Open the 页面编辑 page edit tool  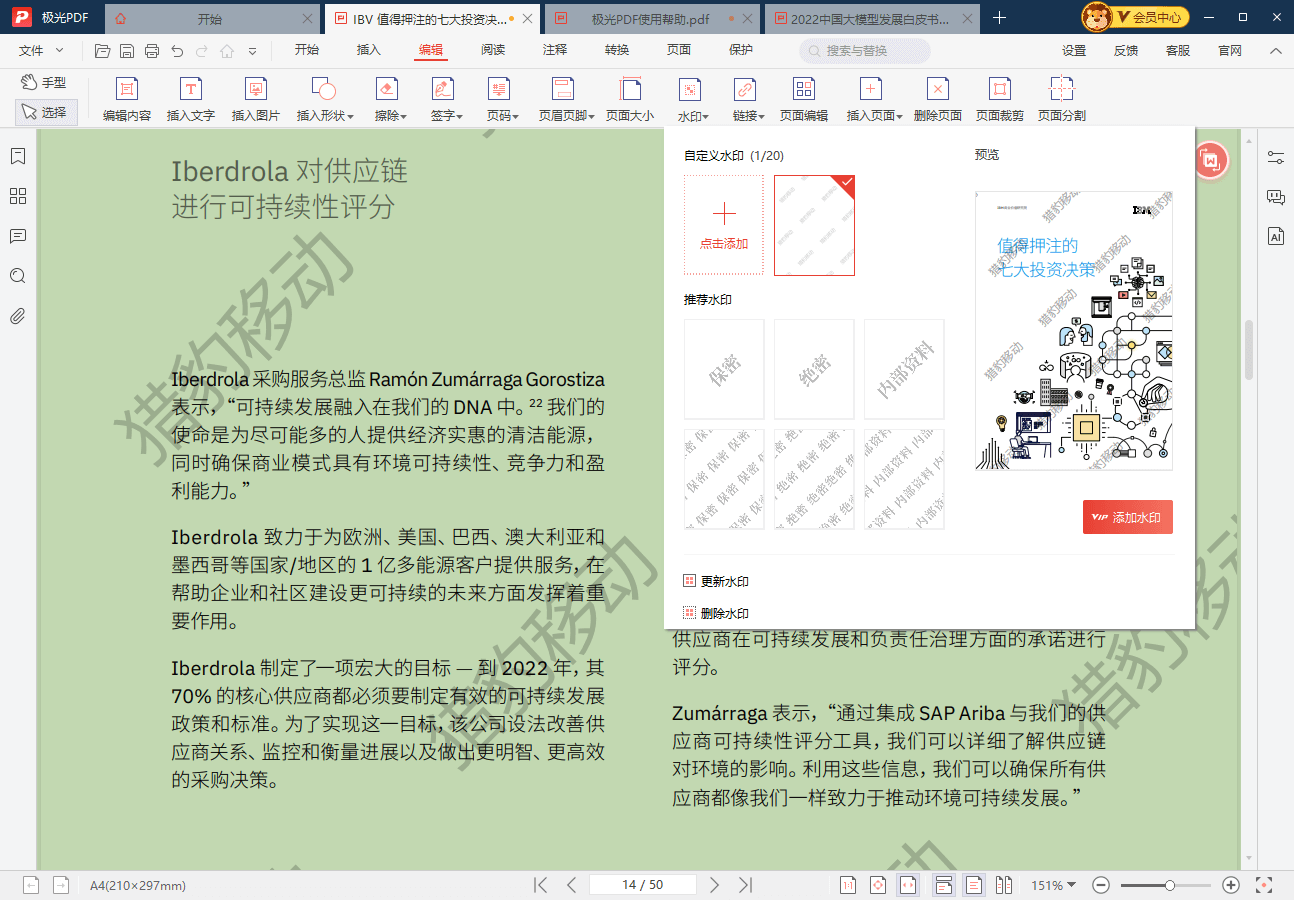click(804, 100)
